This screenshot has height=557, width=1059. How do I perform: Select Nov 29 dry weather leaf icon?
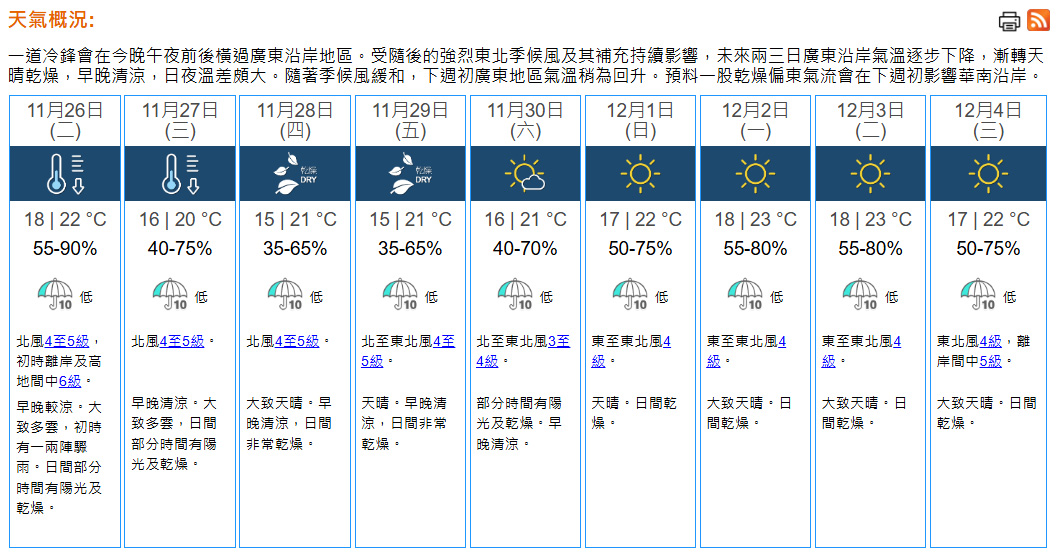click(x=411, y=175)
